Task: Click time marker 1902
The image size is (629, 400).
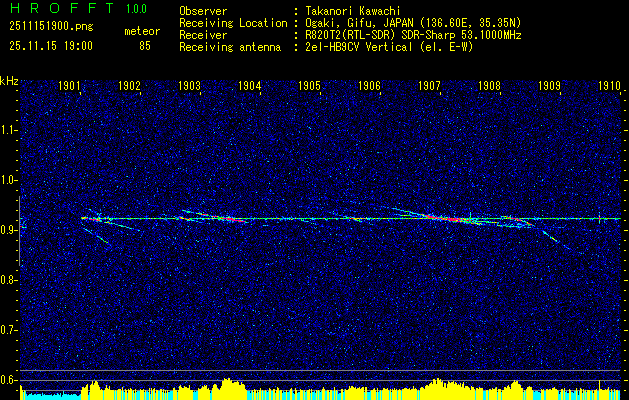Action: (x=129, y=85)
